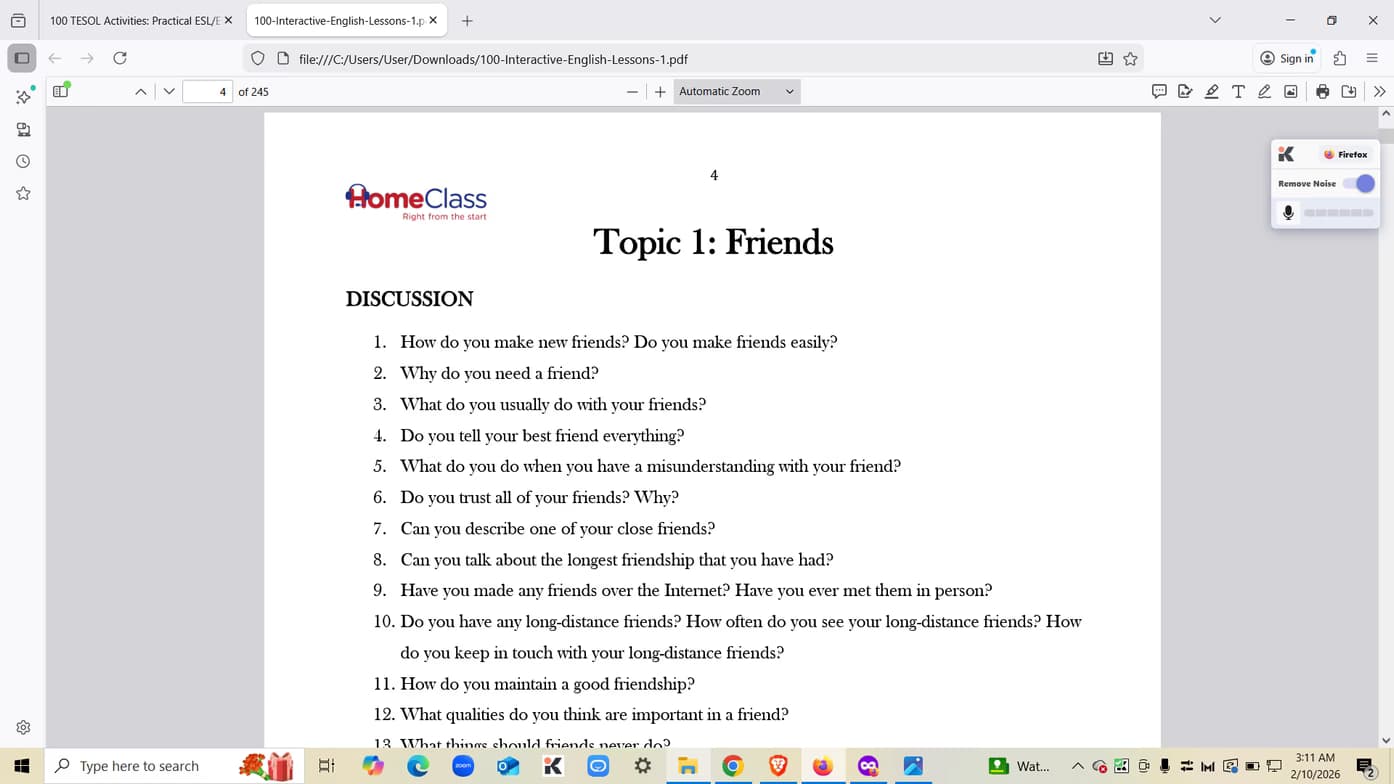1394x784 pixels.
Task: Open the signature tool on the toolbar
Action: (1185, 91)
